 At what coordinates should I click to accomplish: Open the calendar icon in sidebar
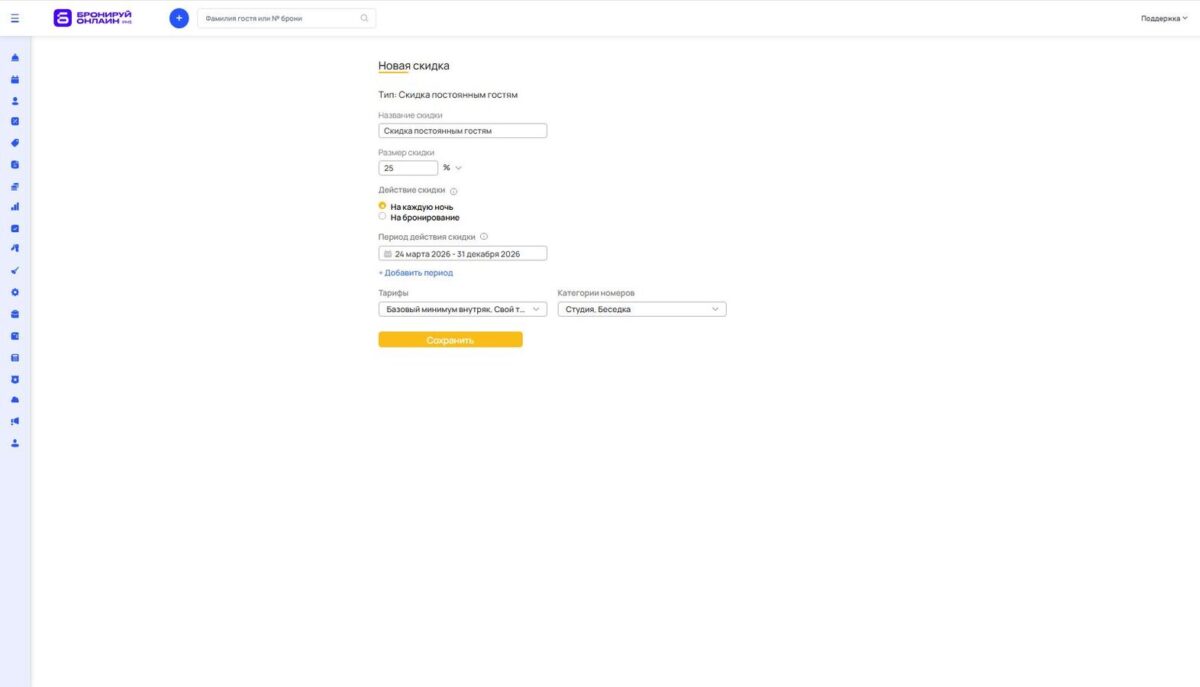(15, 79)
